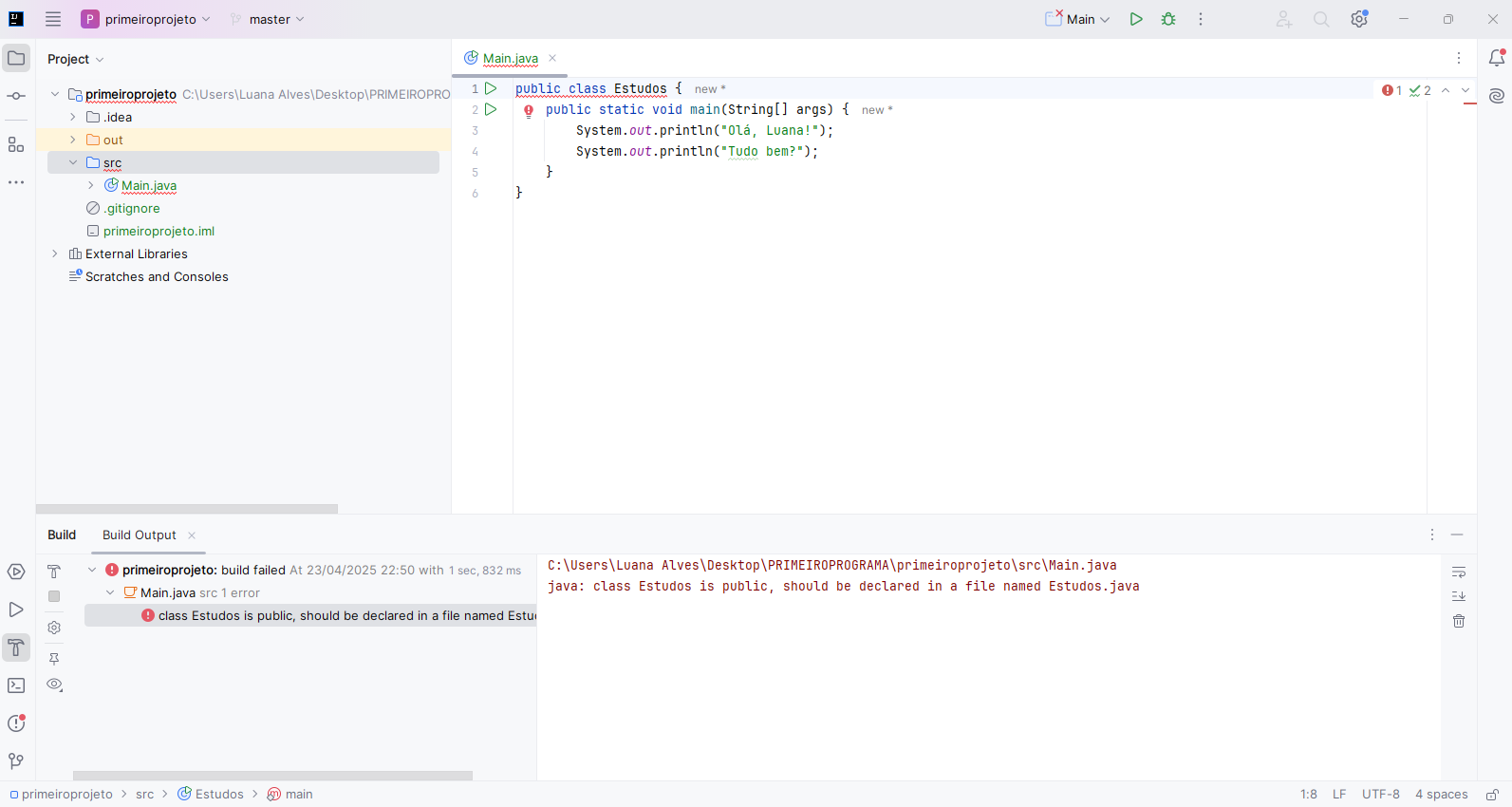The height and width of the screenshot is (807, 1512).
Task: Run the Main configuration
Action: pos(1136,19)
